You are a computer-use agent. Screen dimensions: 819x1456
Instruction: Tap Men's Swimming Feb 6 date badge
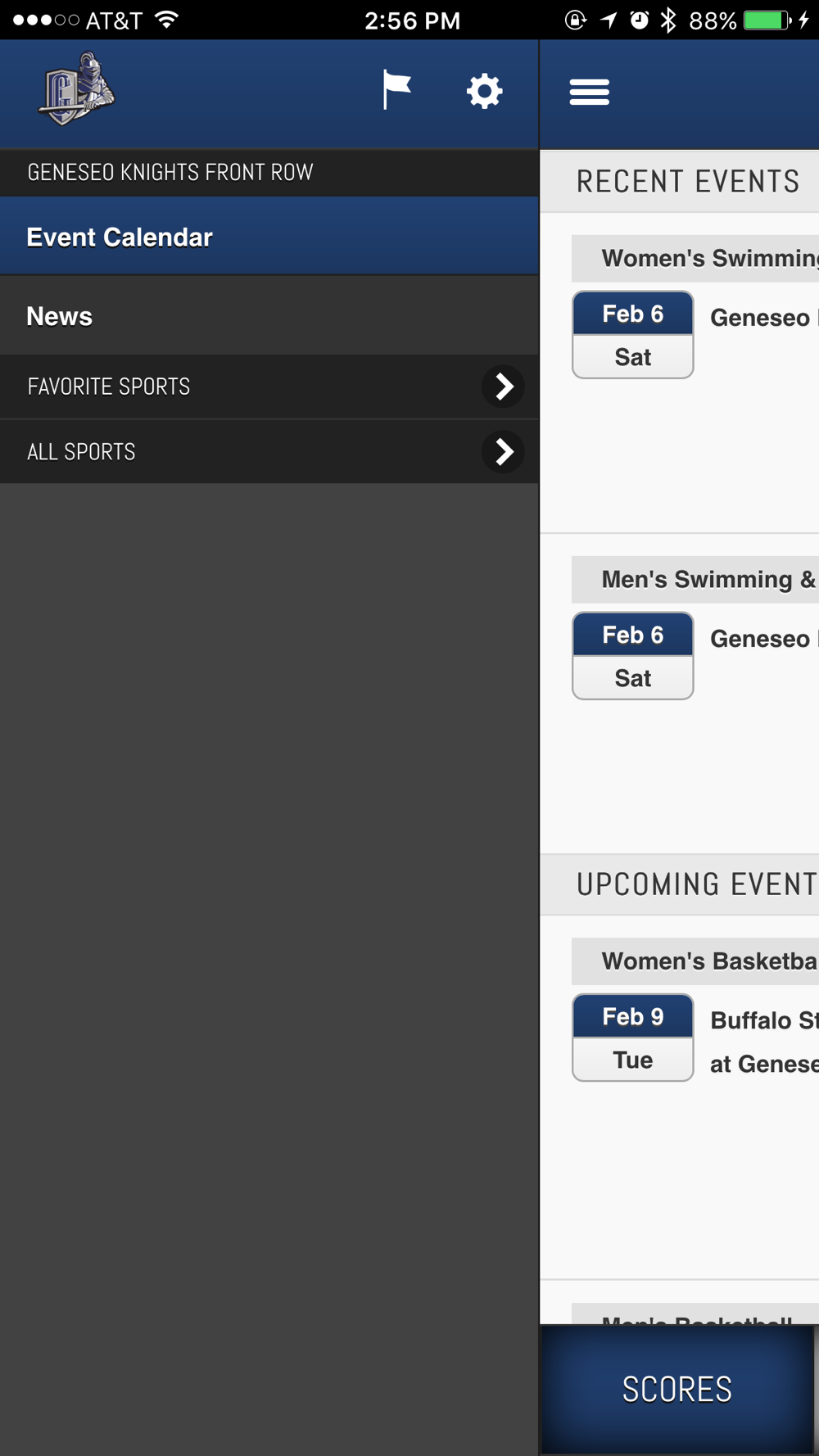point(633,656)
